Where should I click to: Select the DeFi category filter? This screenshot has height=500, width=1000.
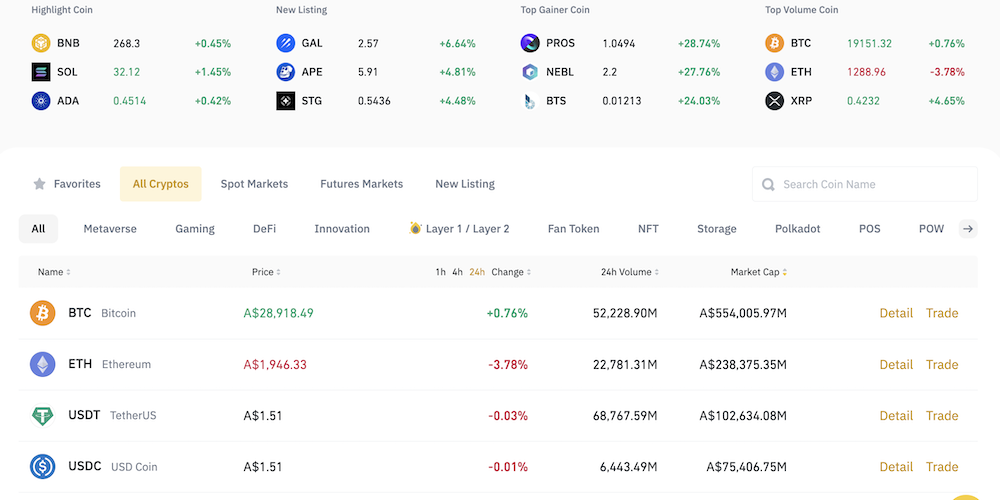coord(264,229)
